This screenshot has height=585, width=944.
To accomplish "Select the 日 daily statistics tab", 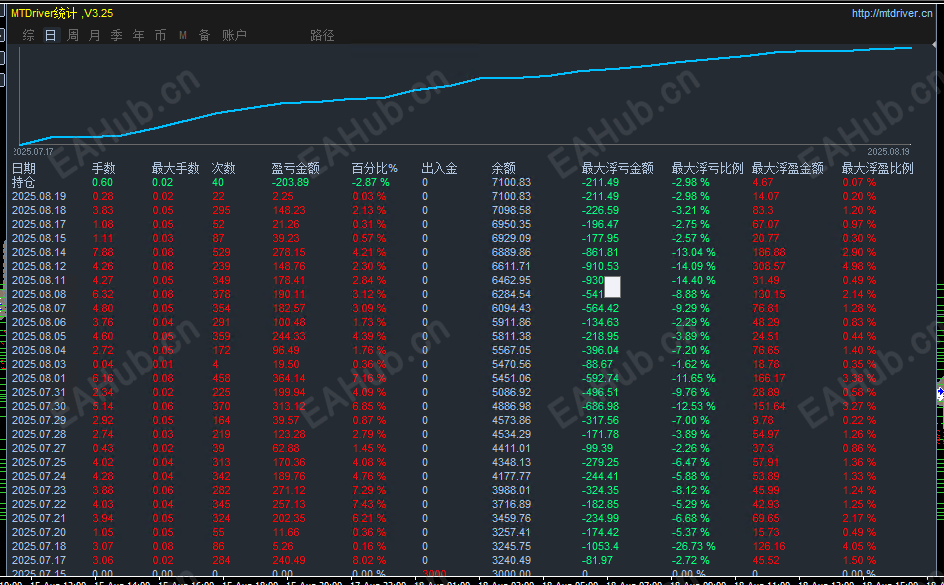I will (51, 36).
